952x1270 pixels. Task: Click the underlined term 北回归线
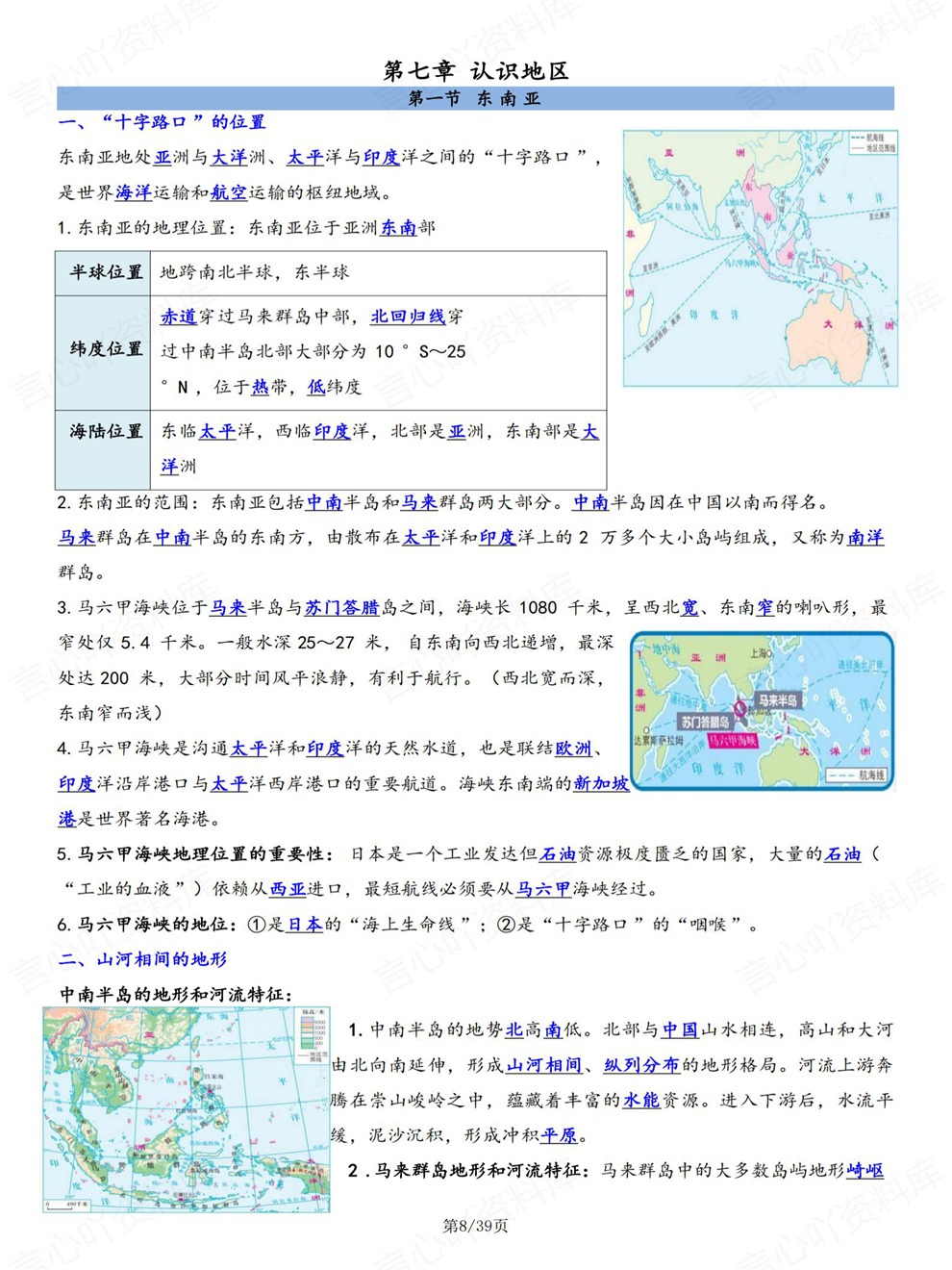click(x=409, y=317)
